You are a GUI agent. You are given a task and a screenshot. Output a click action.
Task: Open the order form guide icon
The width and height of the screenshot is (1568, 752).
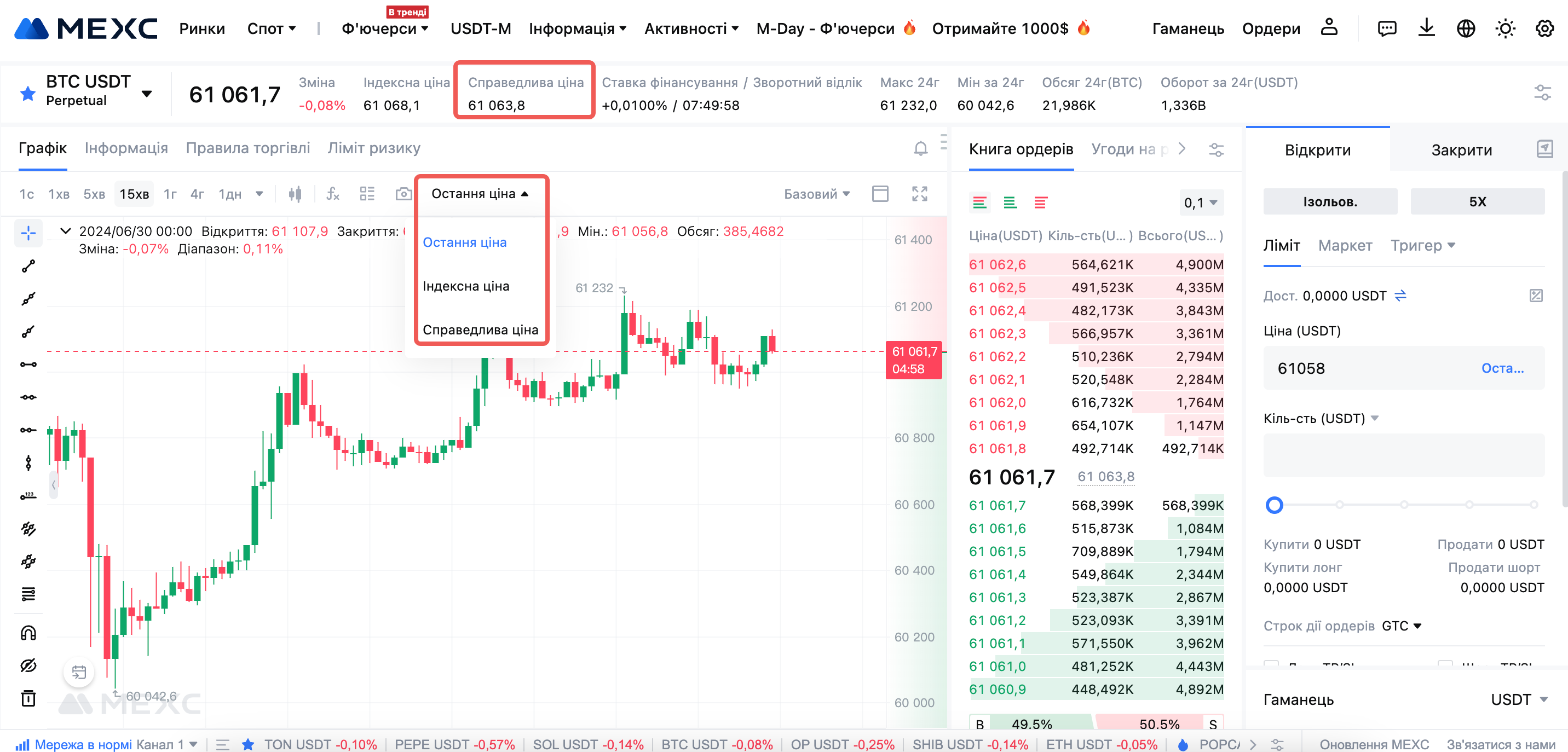(1544, 149)
